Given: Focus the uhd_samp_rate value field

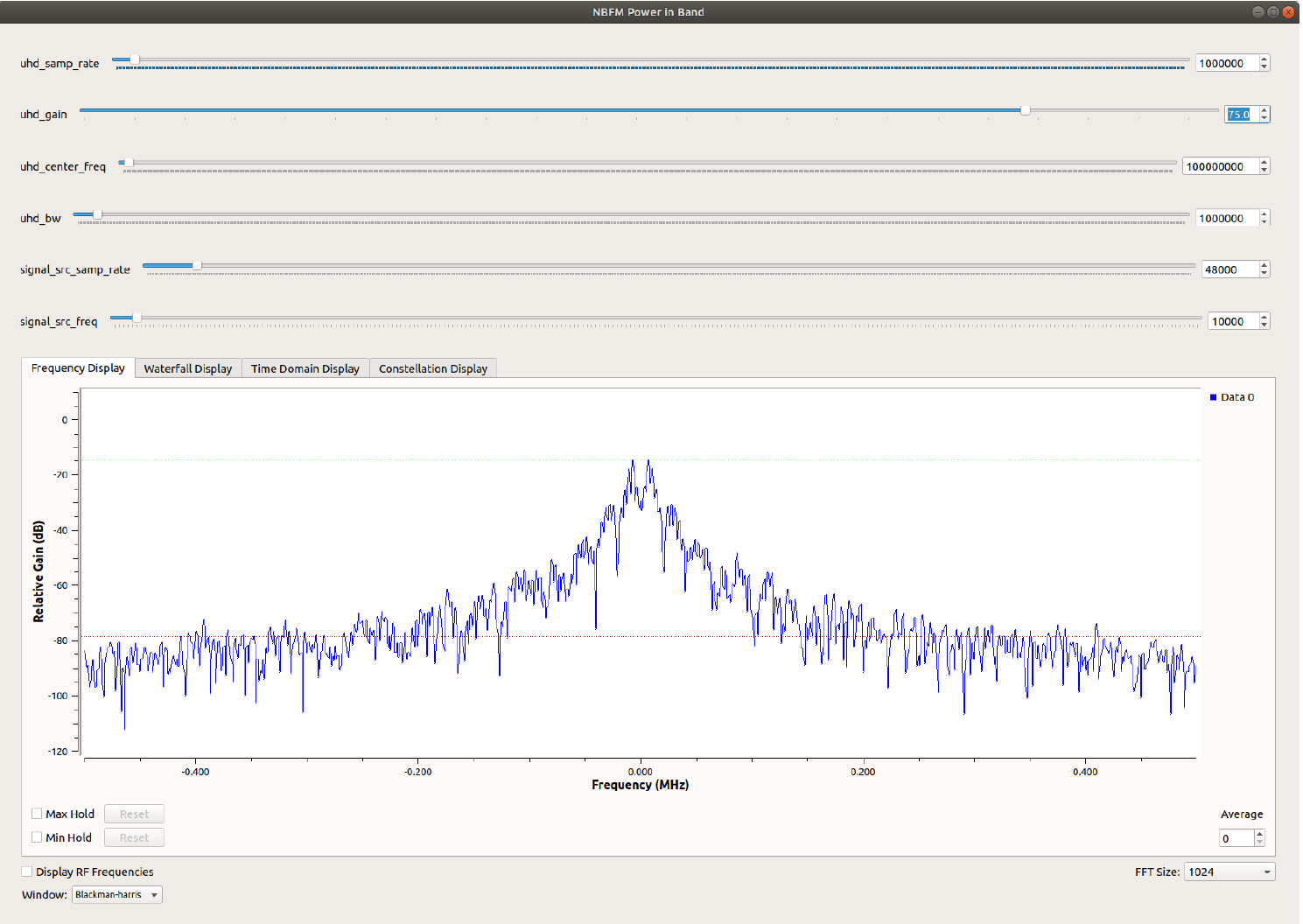Looking at the screenshot, I should coord(1227,63).
